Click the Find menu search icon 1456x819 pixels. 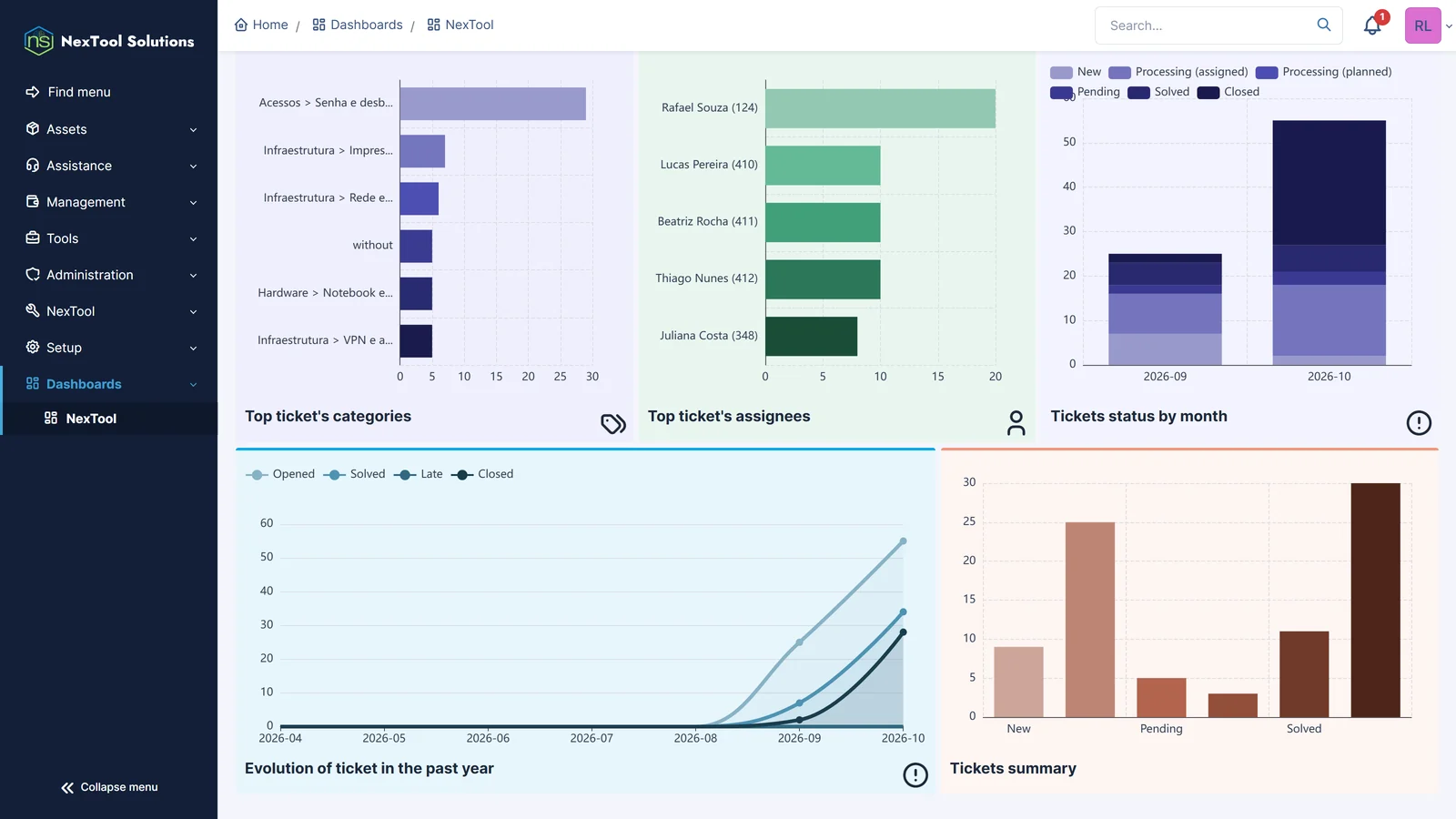(x=33, y=92)
